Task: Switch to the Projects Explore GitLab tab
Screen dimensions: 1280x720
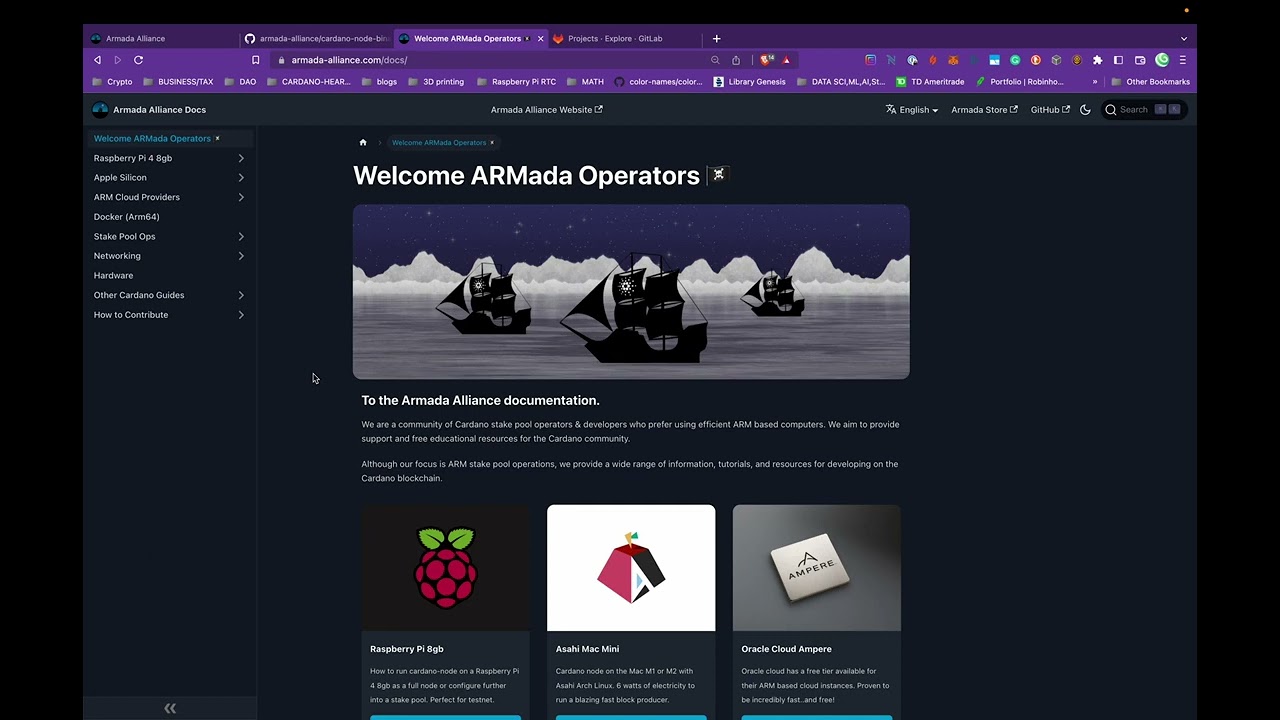Action: (624, 38)
